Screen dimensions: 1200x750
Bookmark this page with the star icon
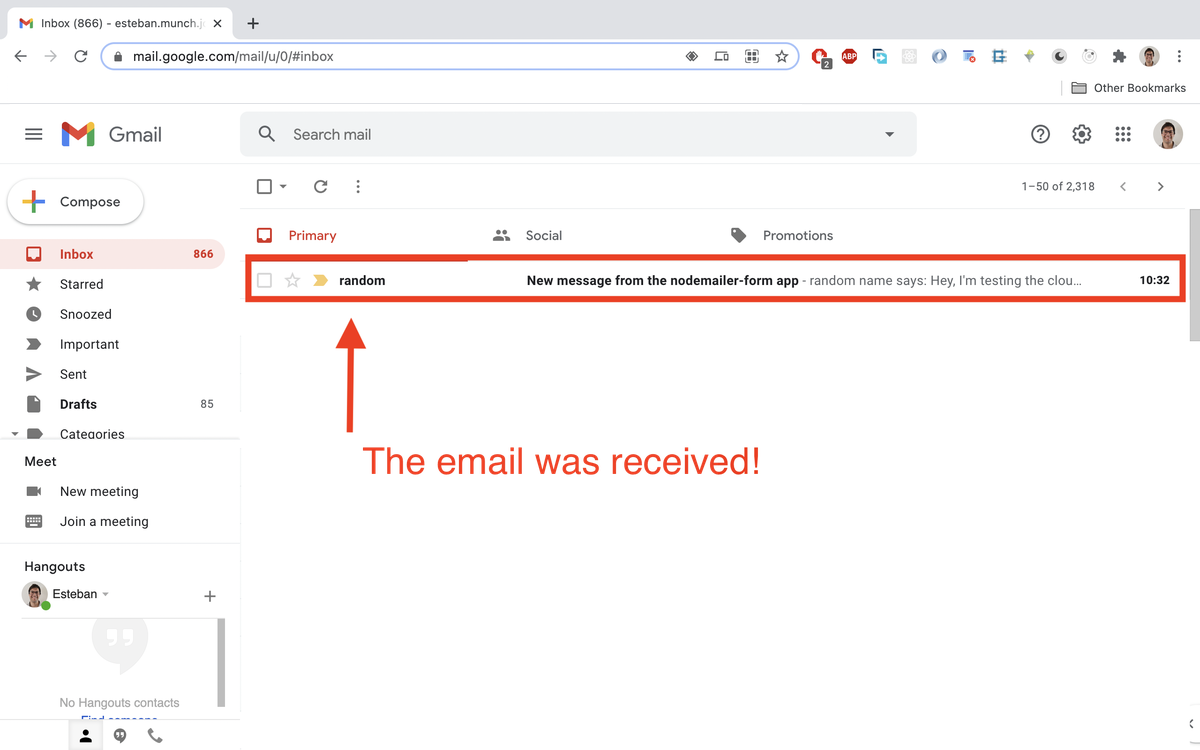782,56
